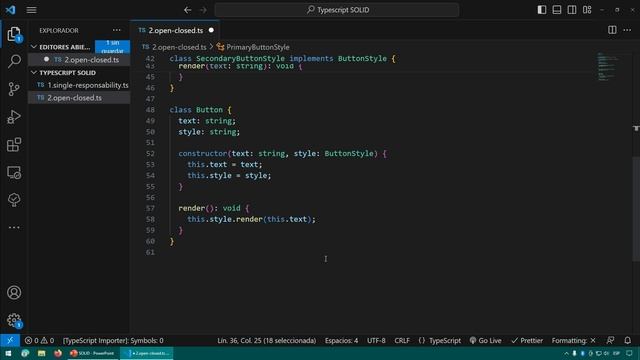Open the Search view in the activity bar

14,61
